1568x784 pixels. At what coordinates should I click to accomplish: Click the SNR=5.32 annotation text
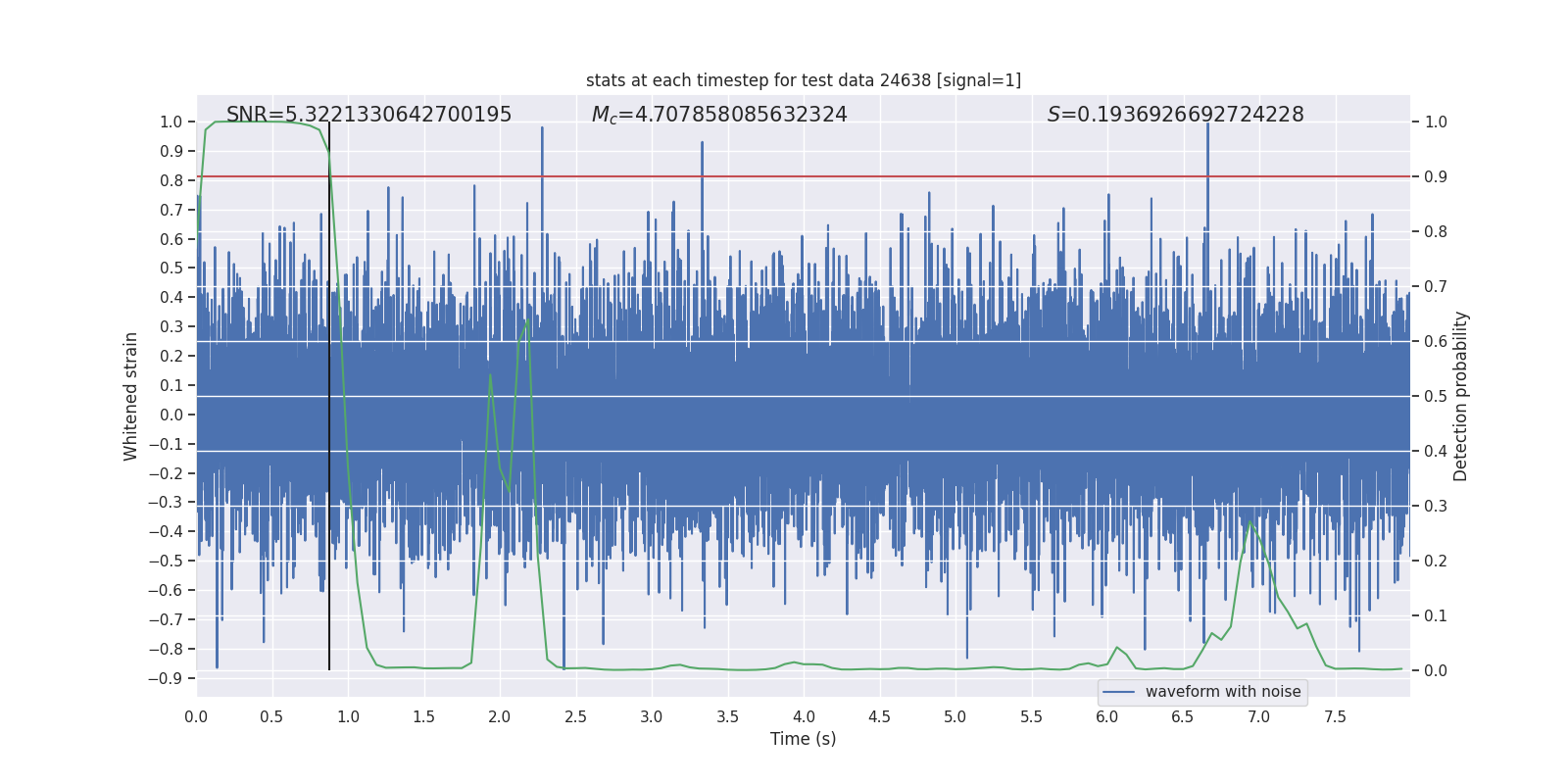pos(368,115)
